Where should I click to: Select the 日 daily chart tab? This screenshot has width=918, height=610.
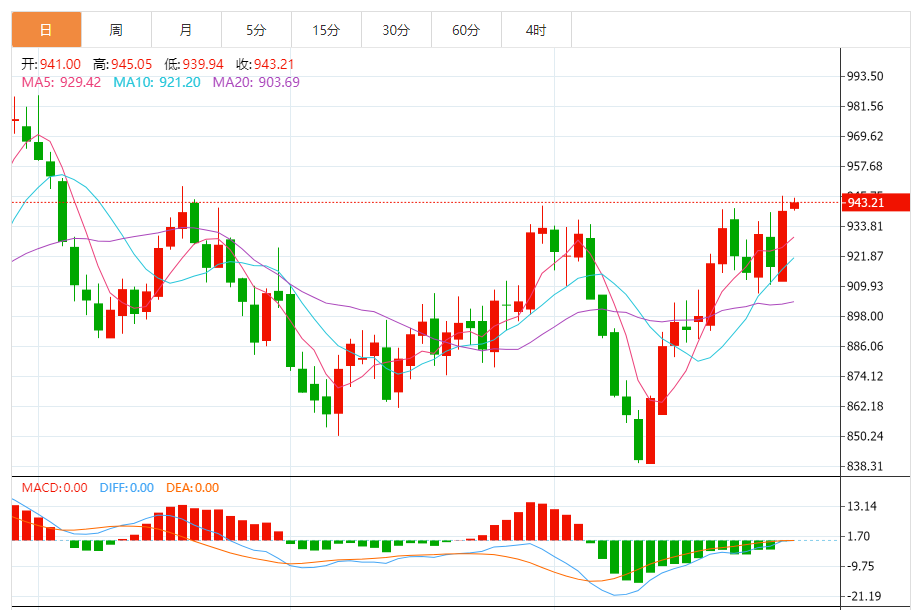[46, 30]
